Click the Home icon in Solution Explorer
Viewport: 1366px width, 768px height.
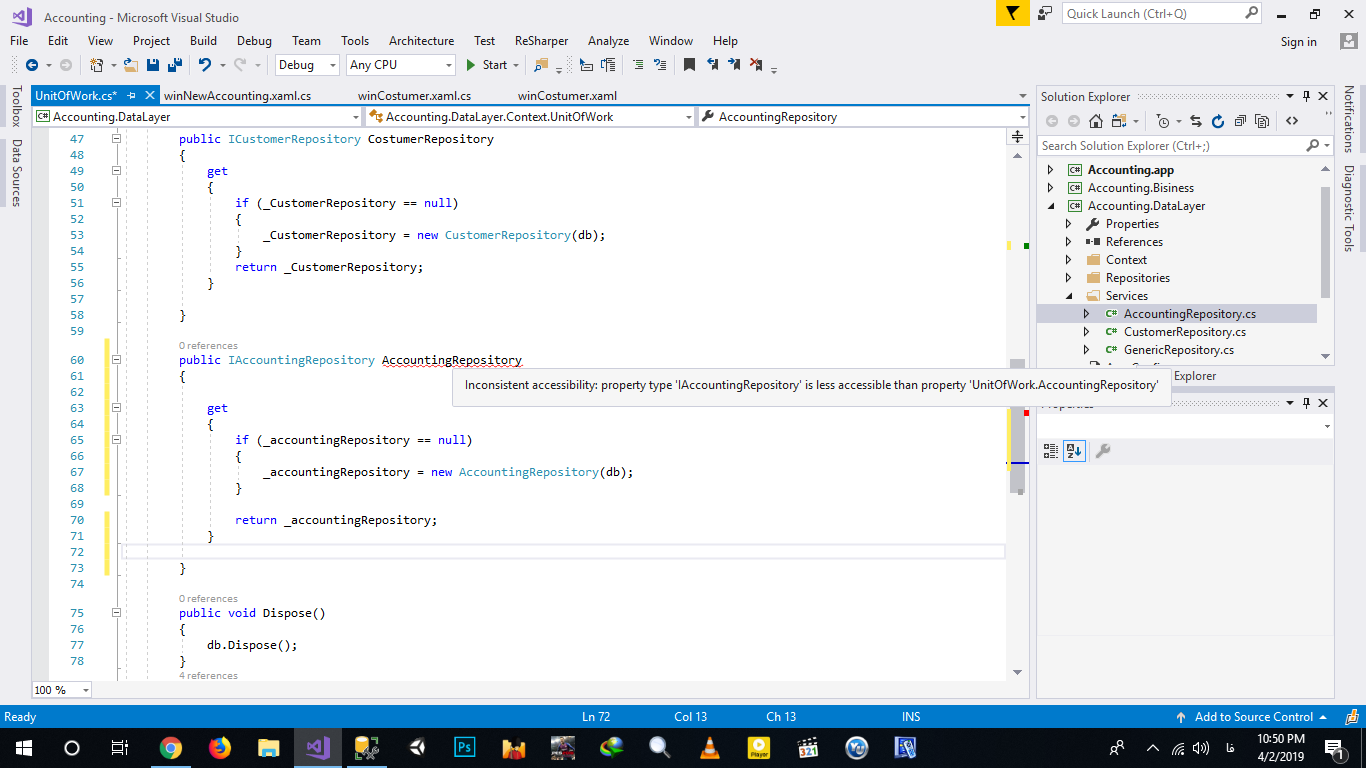point(1096,121)
